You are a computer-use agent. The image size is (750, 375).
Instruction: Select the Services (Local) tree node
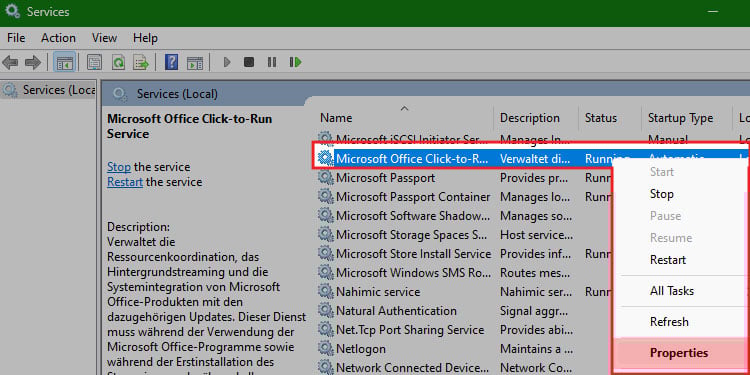[x=48, y=90]
